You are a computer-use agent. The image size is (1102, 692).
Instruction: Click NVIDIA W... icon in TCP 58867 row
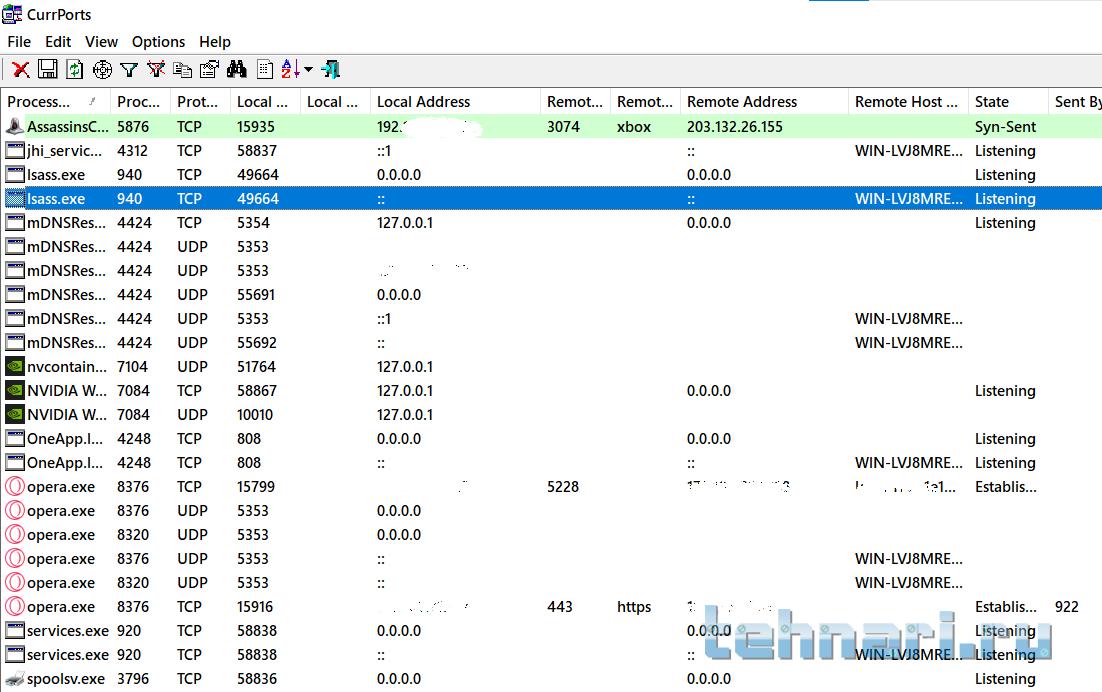click(15, 390)
